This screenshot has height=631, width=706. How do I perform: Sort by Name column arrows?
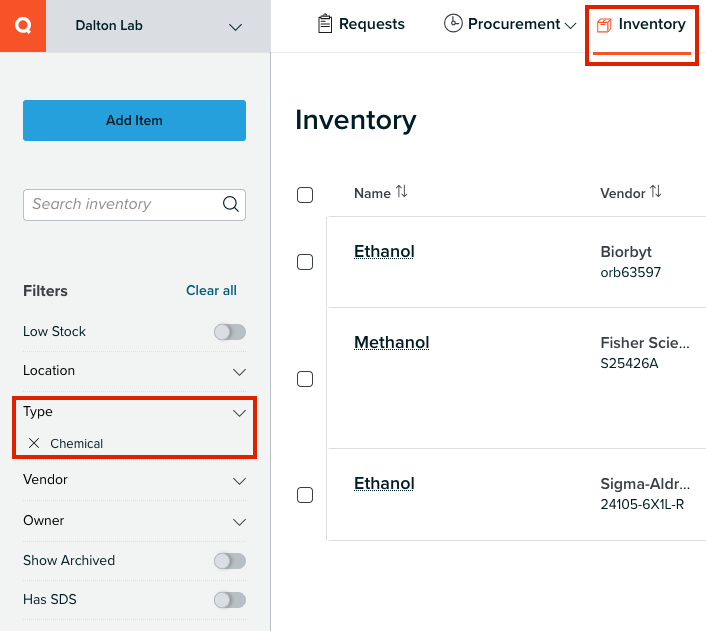(x=402, y=192)
